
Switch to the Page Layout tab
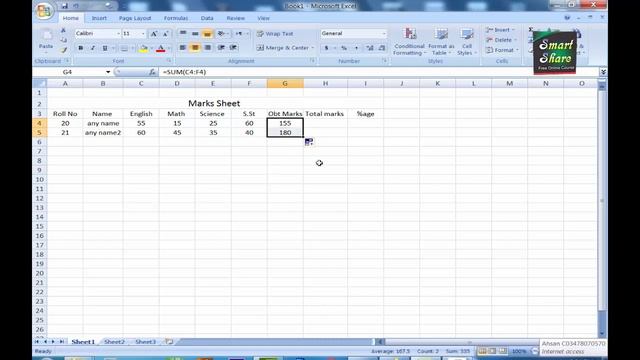(135, 18)
